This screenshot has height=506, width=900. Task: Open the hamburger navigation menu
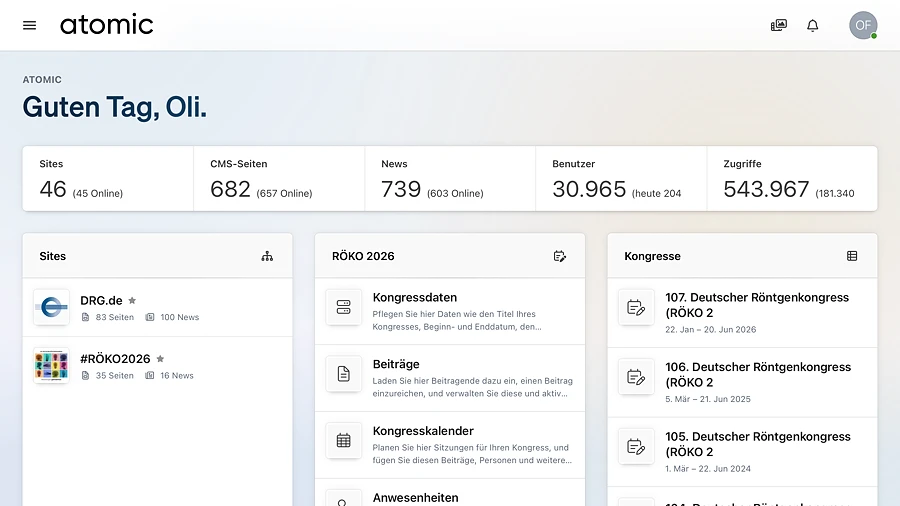[x=30, y=25]
